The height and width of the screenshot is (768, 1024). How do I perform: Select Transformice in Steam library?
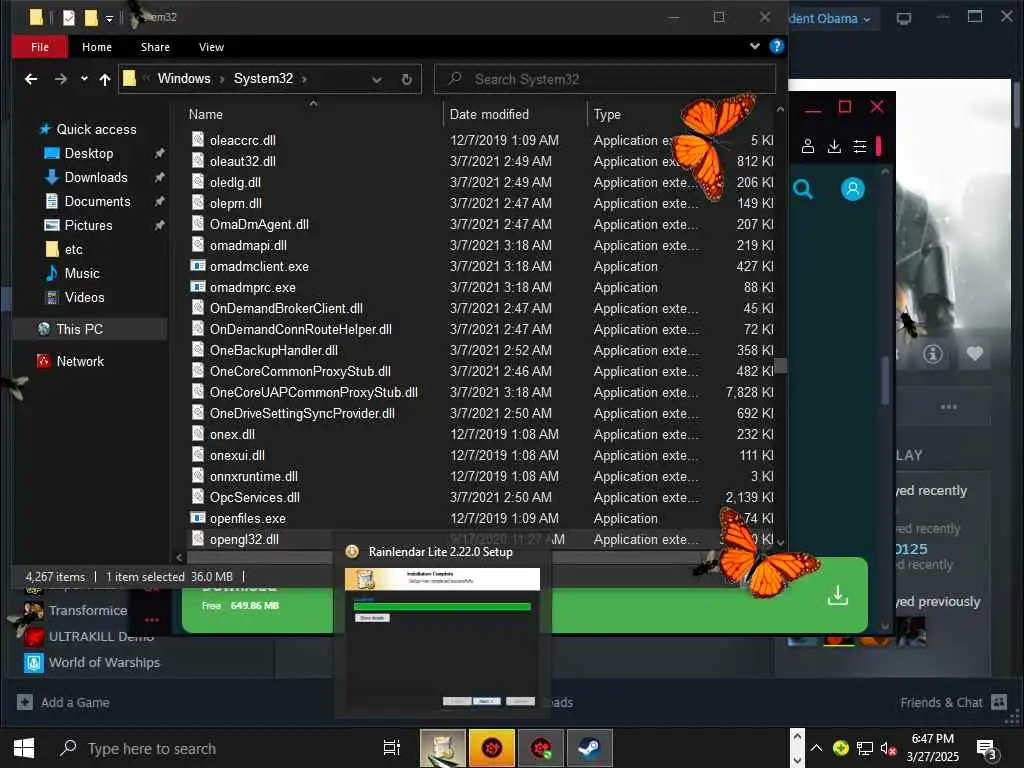click(87, 611)
